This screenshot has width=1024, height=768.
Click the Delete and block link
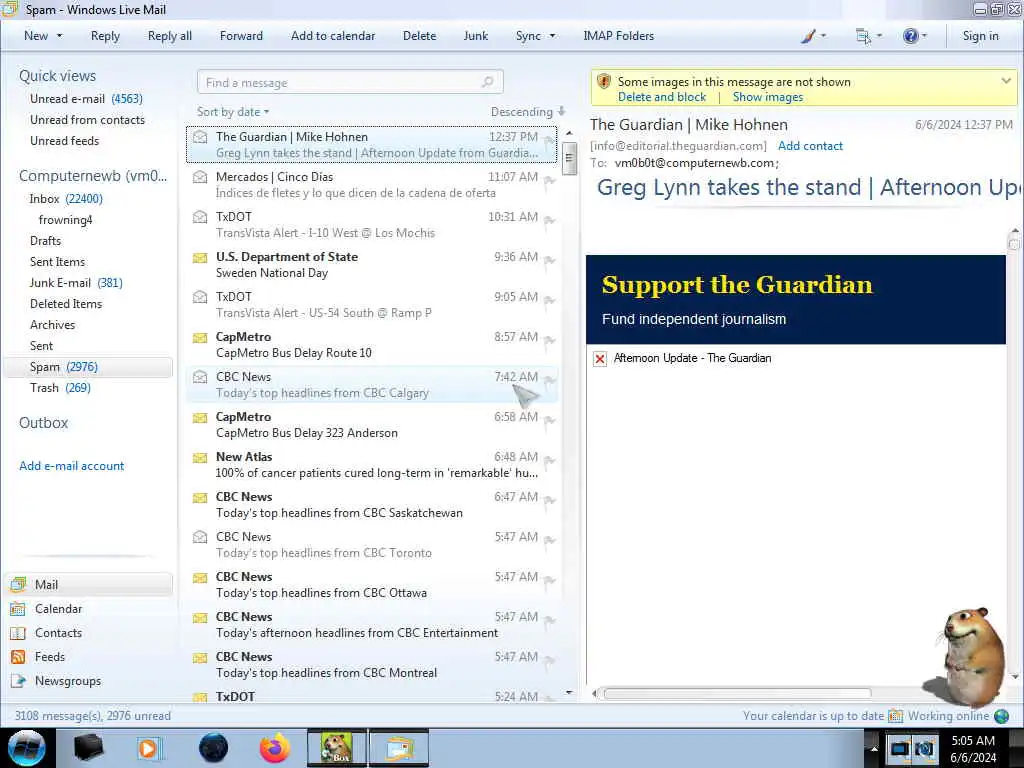tap(662, 97)
